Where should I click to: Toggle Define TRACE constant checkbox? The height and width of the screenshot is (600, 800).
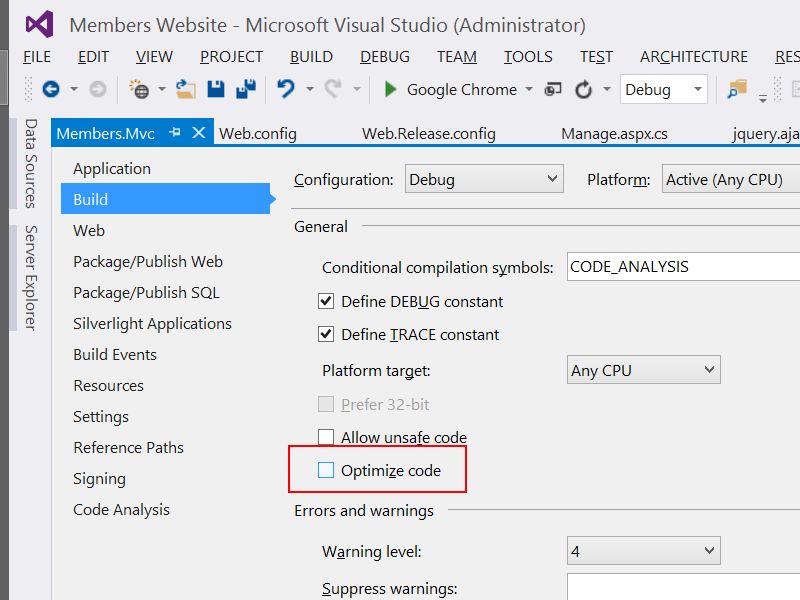click(326, 334)
